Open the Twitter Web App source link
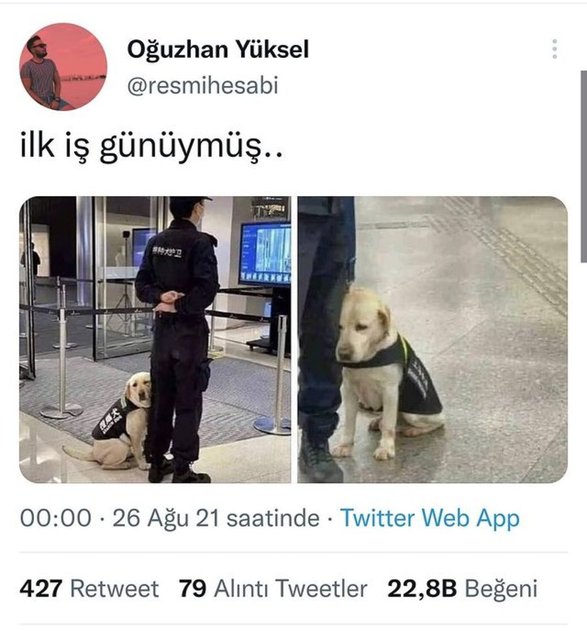 [x=430, y=518]
